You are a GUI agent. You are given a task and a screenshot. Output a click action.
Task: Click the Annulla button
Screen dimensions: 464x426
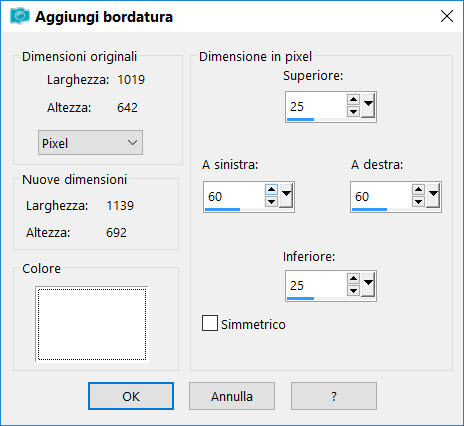[232, 396]
